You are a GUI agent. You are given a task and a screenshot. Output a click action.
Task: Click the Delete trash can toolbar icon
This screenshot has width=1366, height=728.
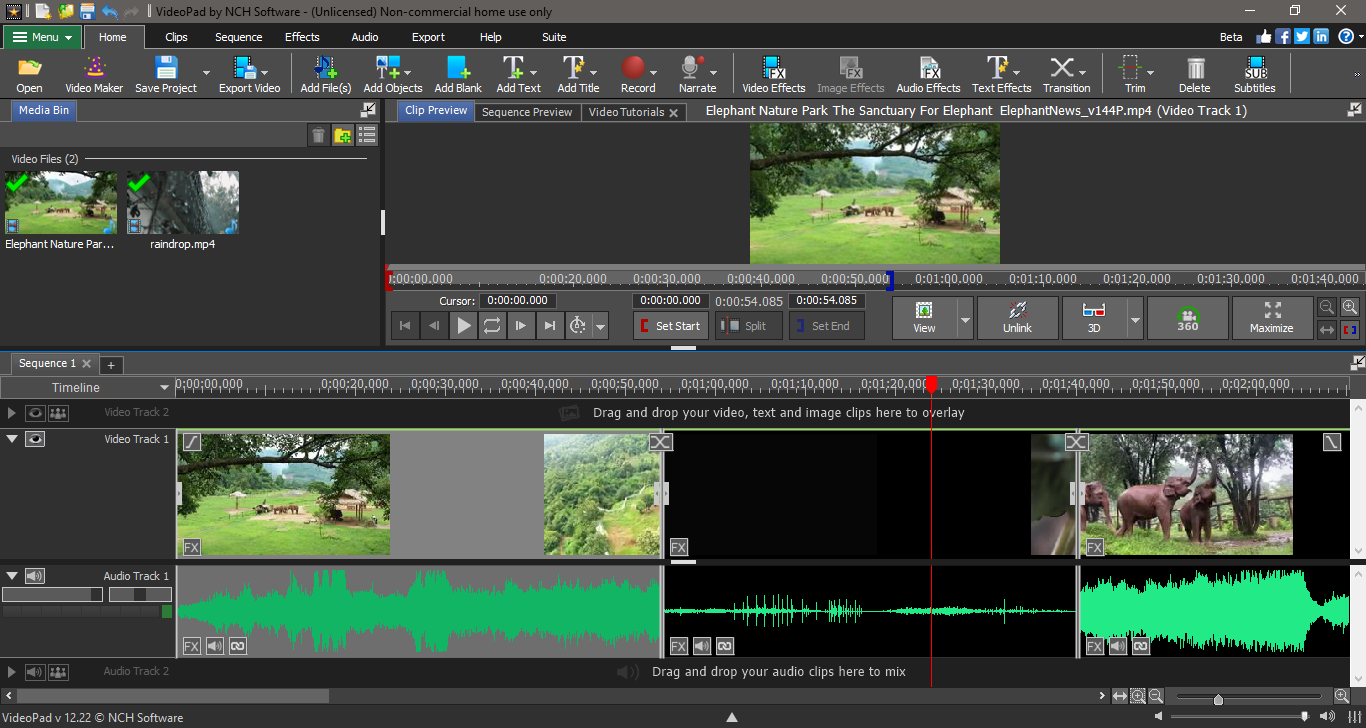tap(1196, 68)
